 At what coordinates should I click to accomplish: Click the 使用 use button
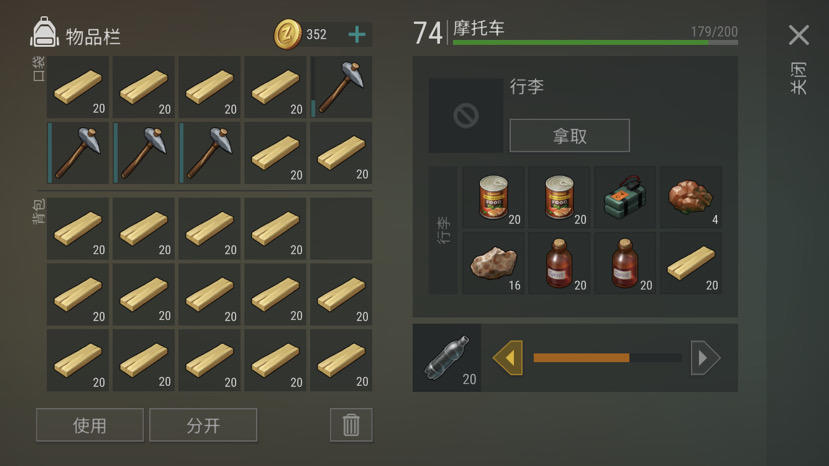(90, 425)
